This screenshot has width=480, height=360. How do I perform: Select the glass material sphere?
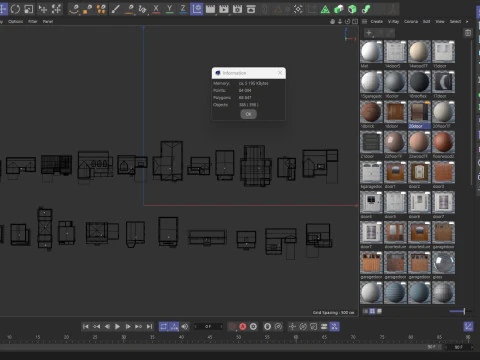point(443,262)
